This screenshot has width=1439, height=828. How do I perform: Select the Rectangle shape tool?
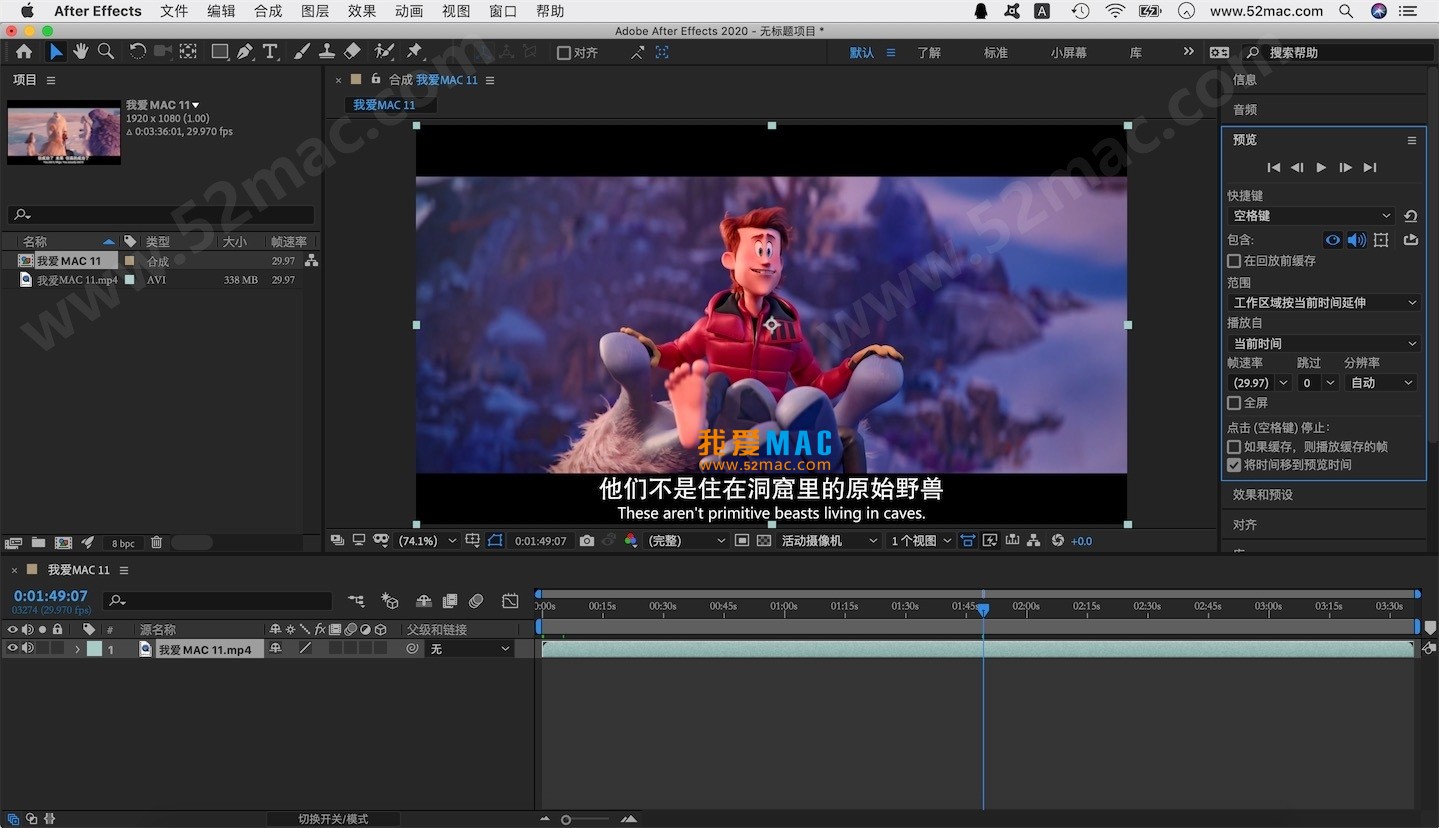(x=220, y=52)
